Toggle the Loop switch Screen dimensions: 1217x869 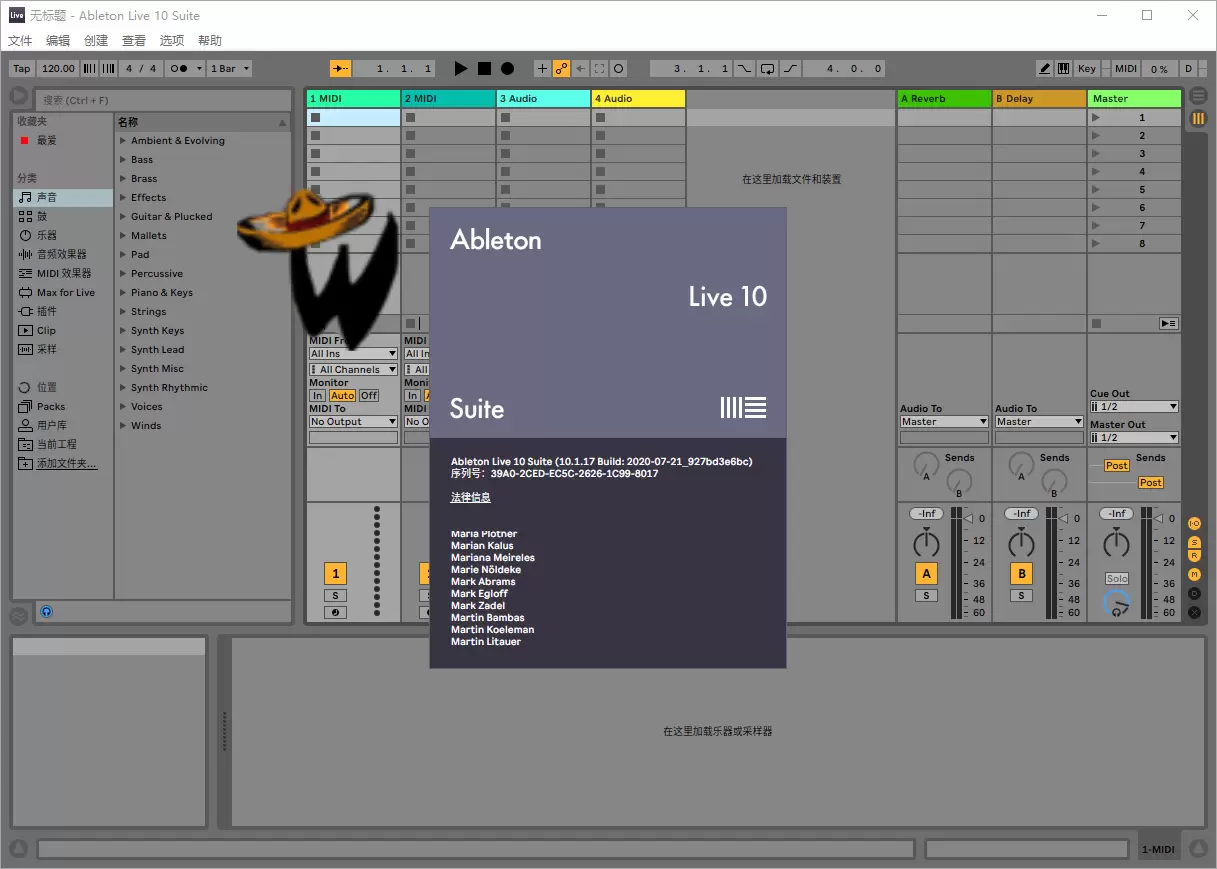tap(767, 69)
